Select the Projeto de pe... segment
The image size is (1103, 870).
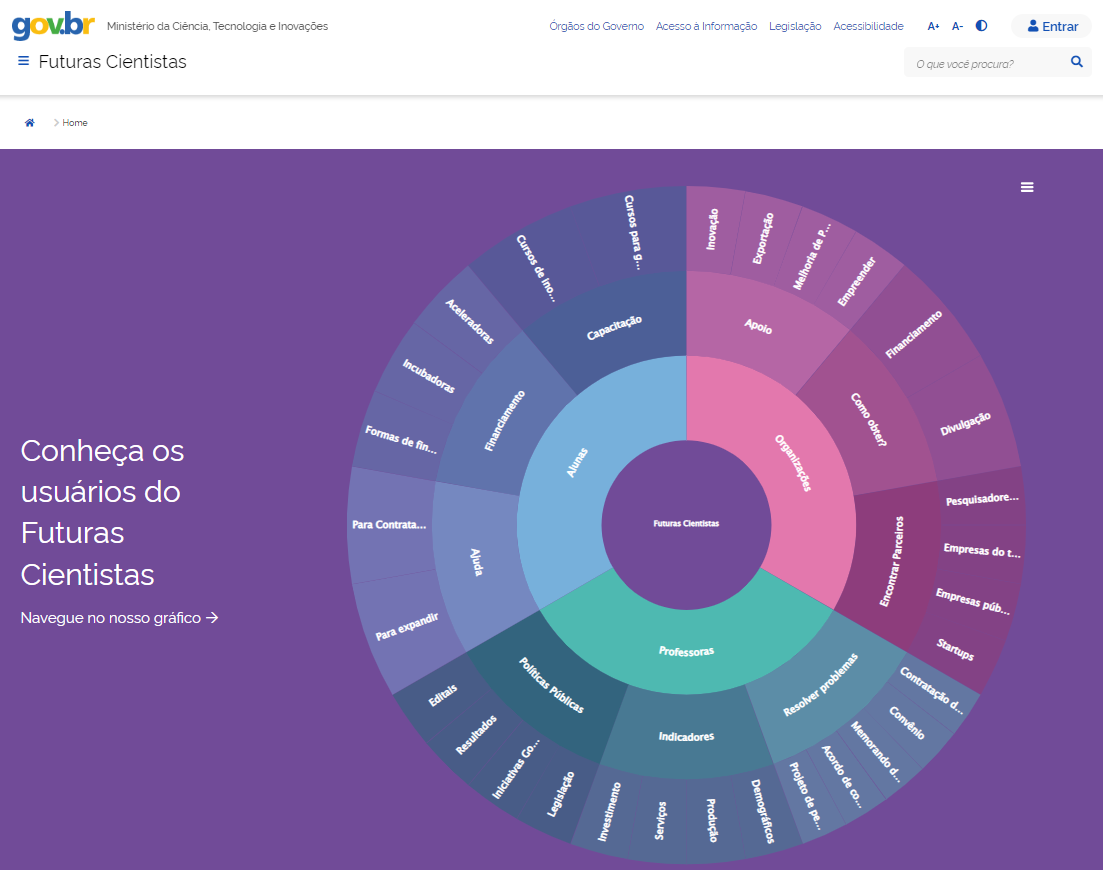[805, 795]
